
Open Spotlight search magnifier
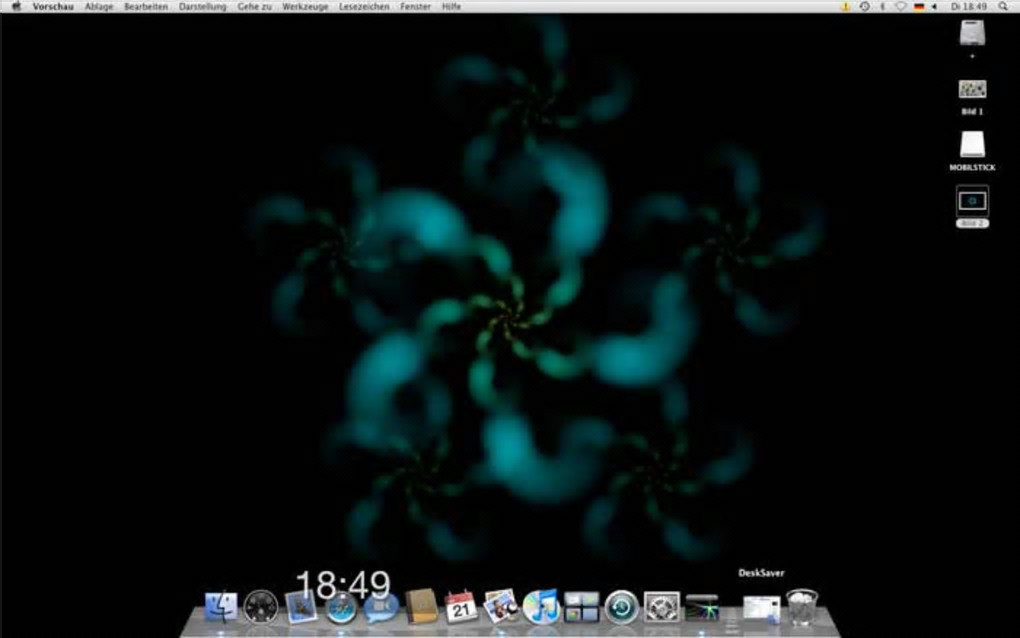[1003, 7]
